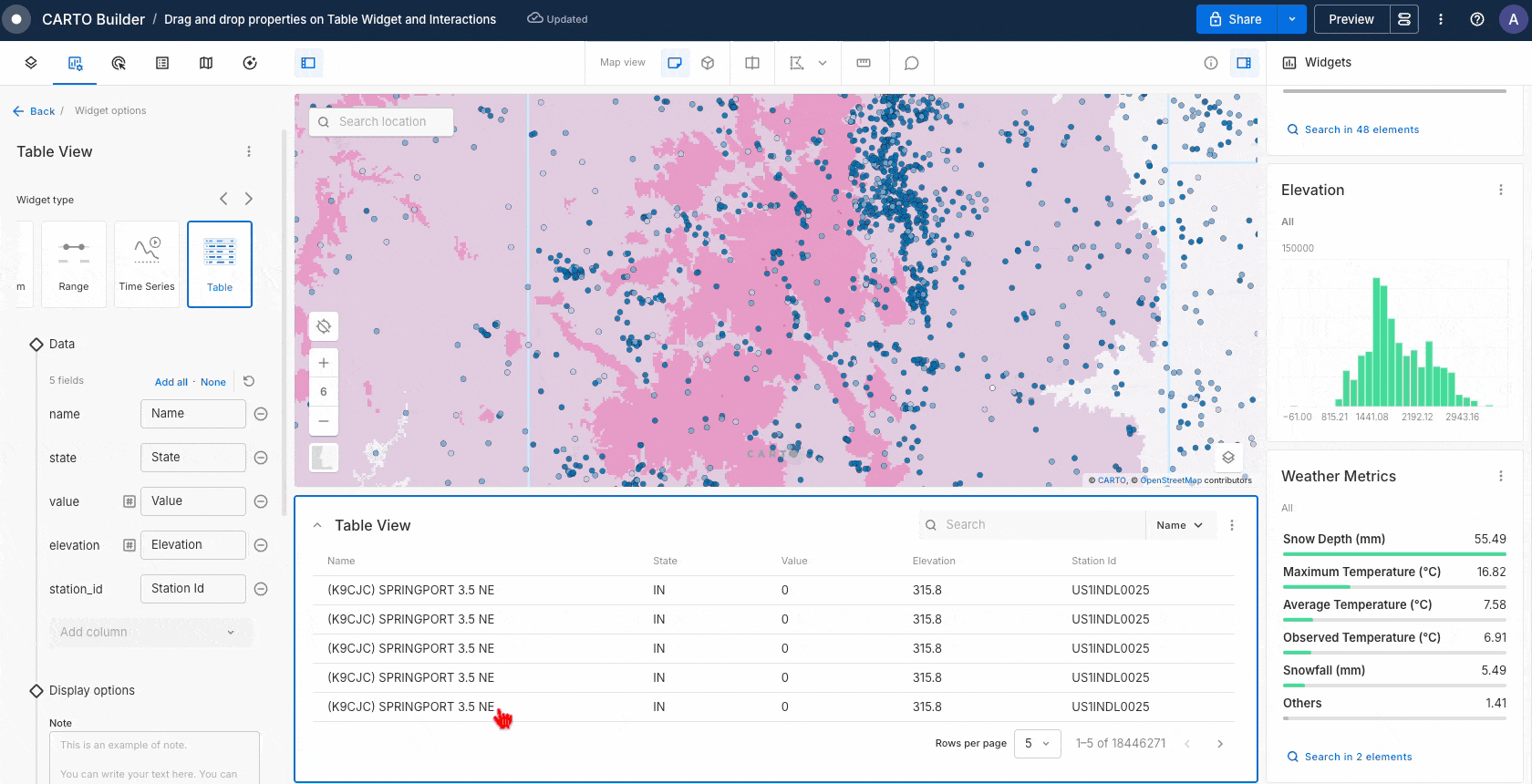Viewport: 1532px width, 784px height.
Task: Enable split map view icon
Action: pos(752,63)
